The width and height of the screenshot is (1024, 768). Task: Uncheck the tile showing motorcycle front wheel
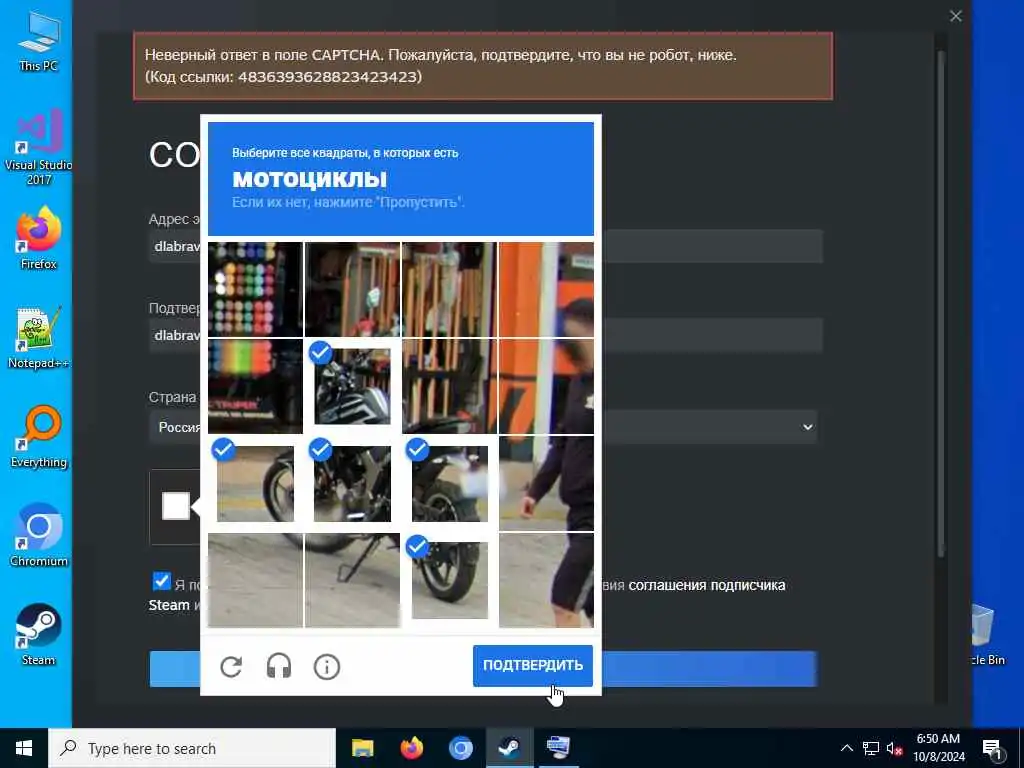255,483
